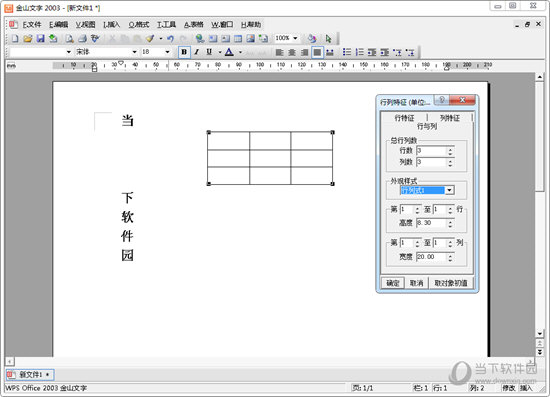Undo the last action with the blue arrow
Screen dimensions: 550x397
(x=170, y=38)
